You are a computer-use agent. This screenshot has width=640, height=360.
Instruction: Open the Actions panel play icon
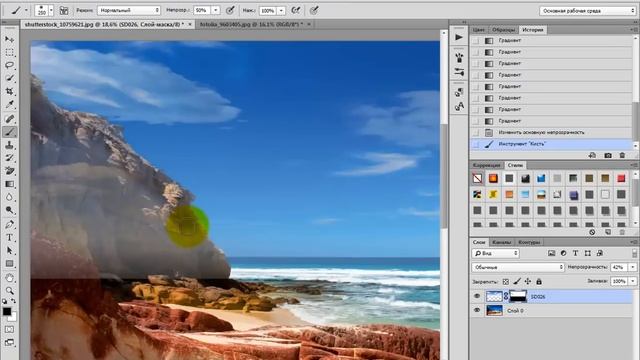tap(459, 37)
